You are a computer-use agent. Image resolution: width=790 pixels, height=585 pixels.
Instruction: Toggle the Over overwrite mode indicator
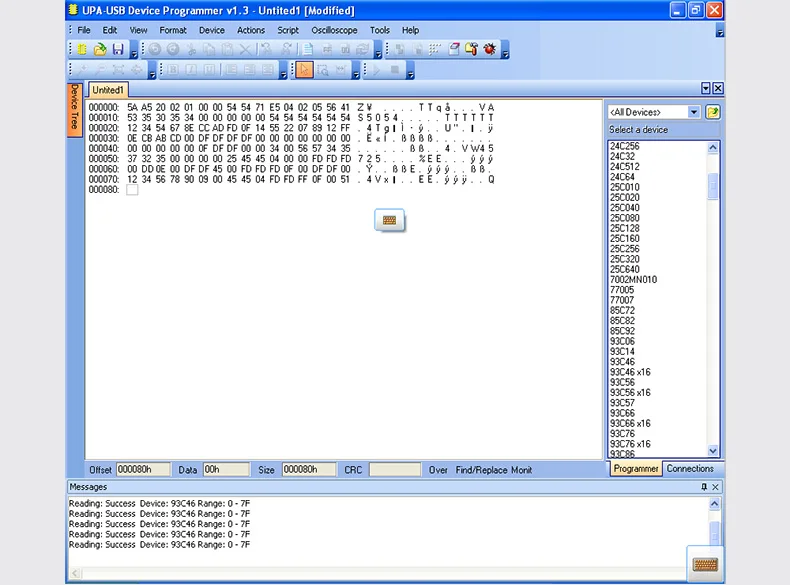pos(438,469)
